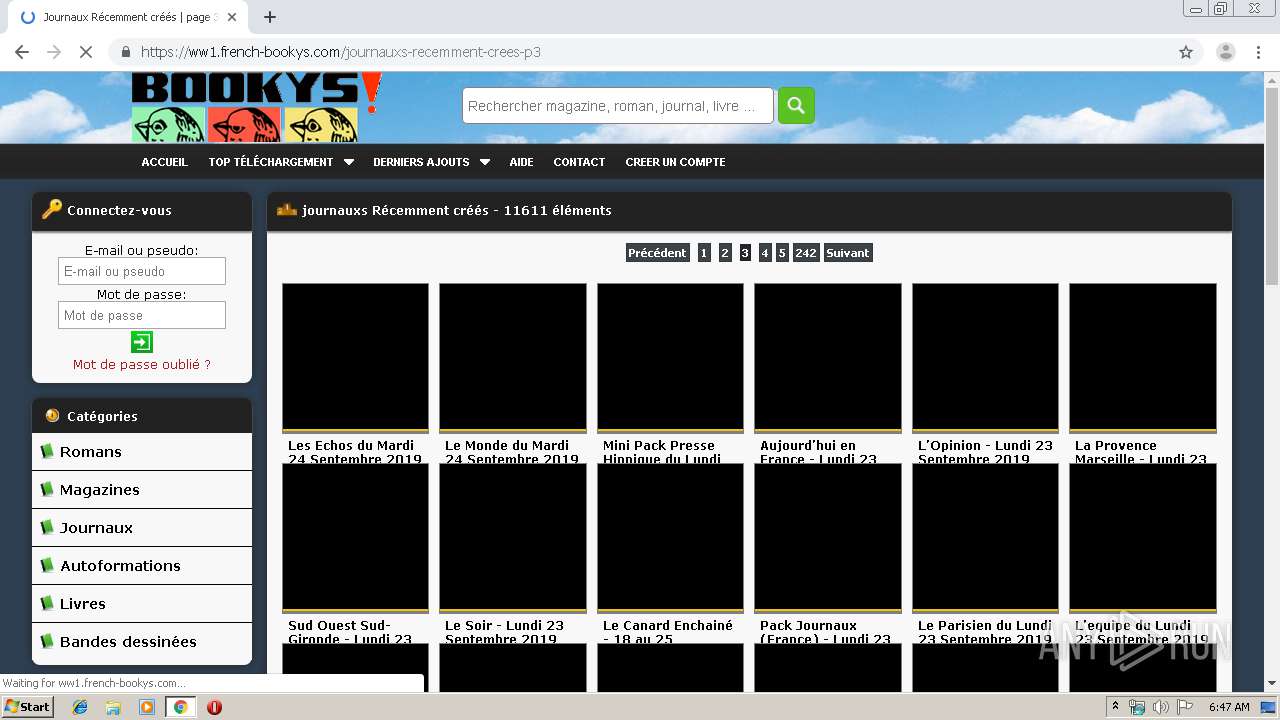Viewport: 1280px width, 720px height.
Task: Click the green login arrow icon
Action: click(x=142, y=342)
